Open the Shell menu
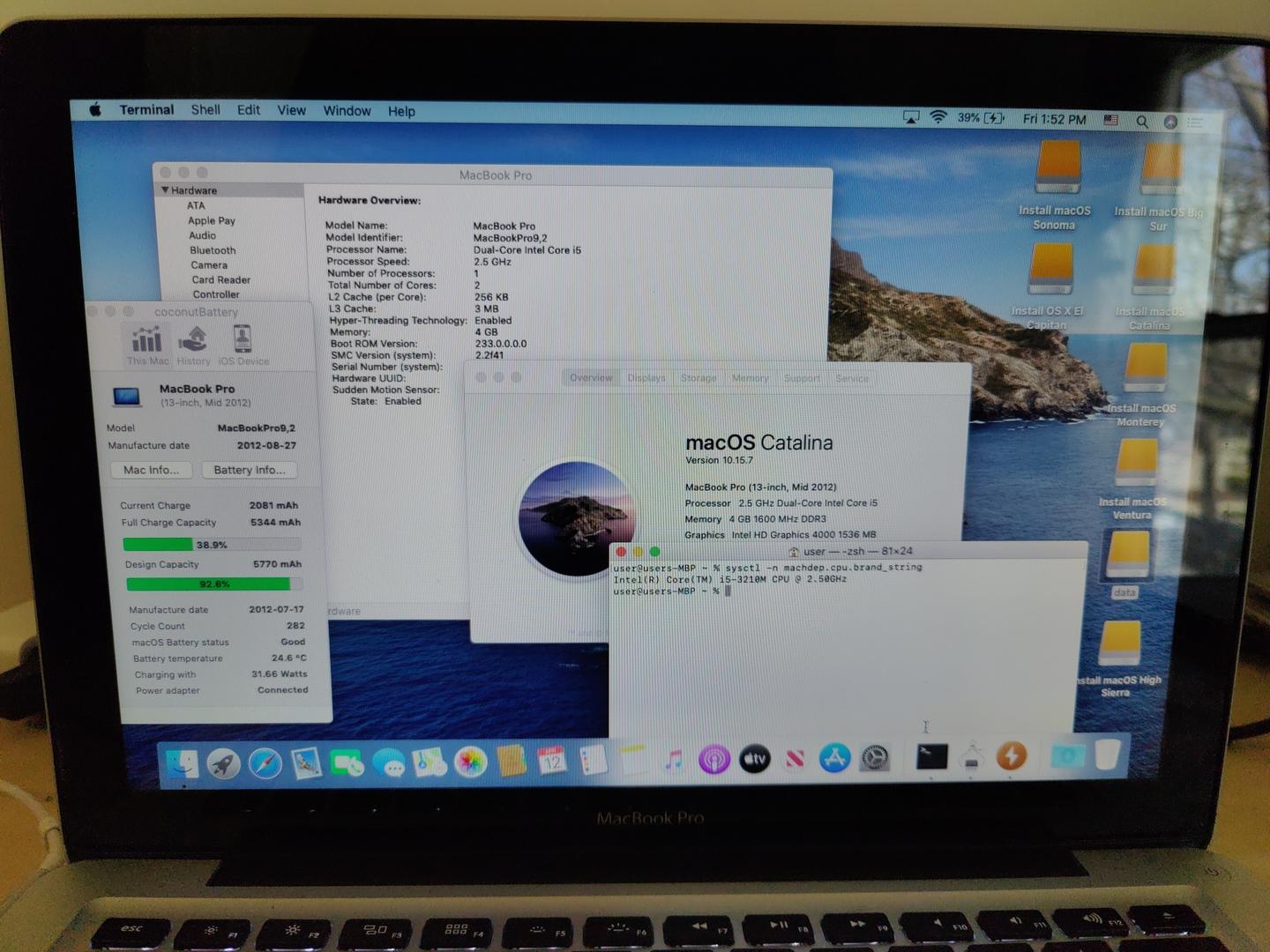The image size is (1270, 952). click(205, 110)
